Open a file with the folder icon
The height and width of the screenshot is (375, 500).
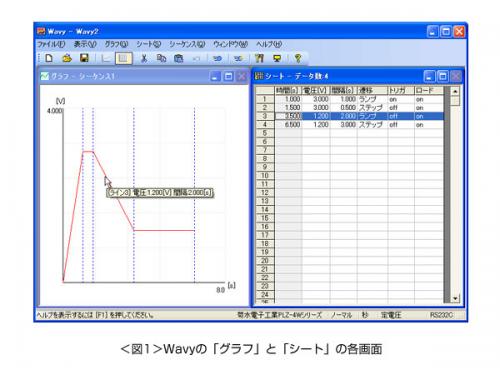67,58
